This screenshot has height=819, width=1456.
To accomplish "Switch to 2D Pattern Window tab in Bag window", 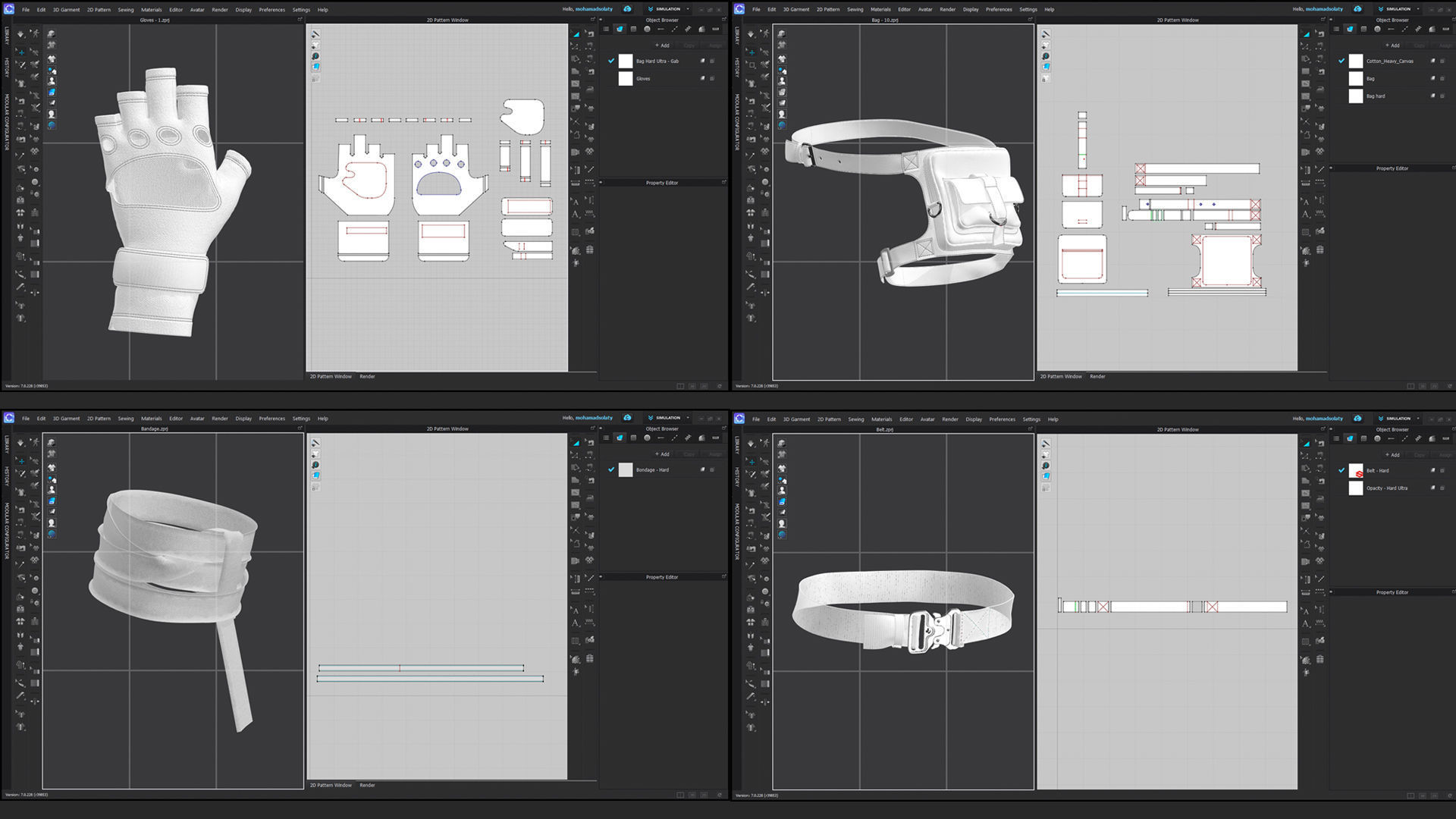I will tap(1061, 377).
